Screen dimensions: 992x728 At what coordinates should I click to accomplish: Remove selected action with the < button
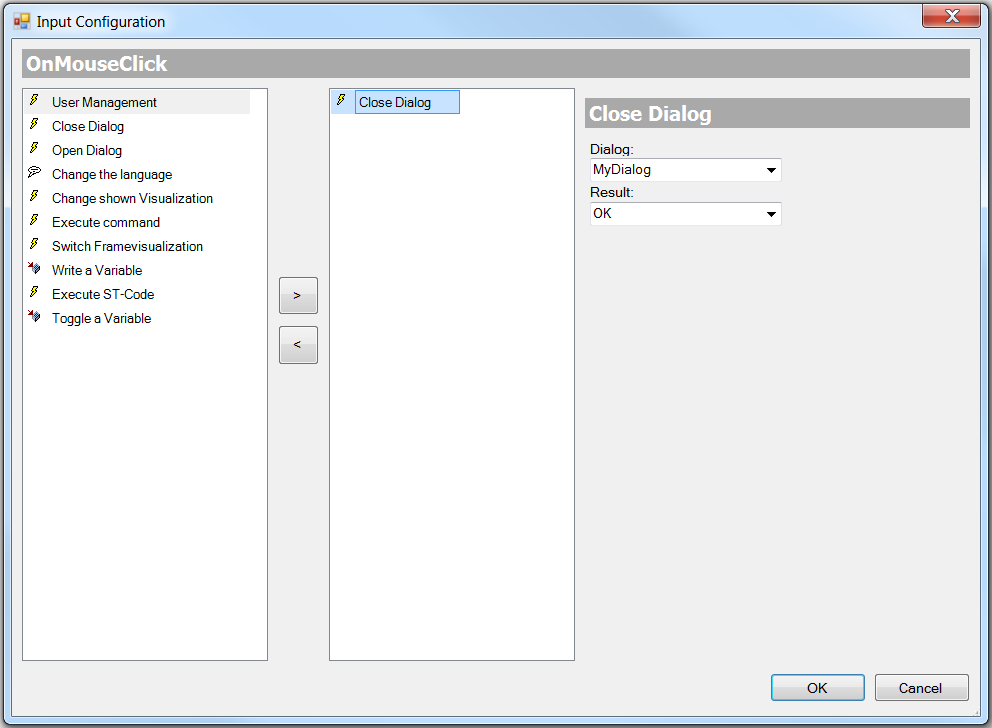click(298, 345)
